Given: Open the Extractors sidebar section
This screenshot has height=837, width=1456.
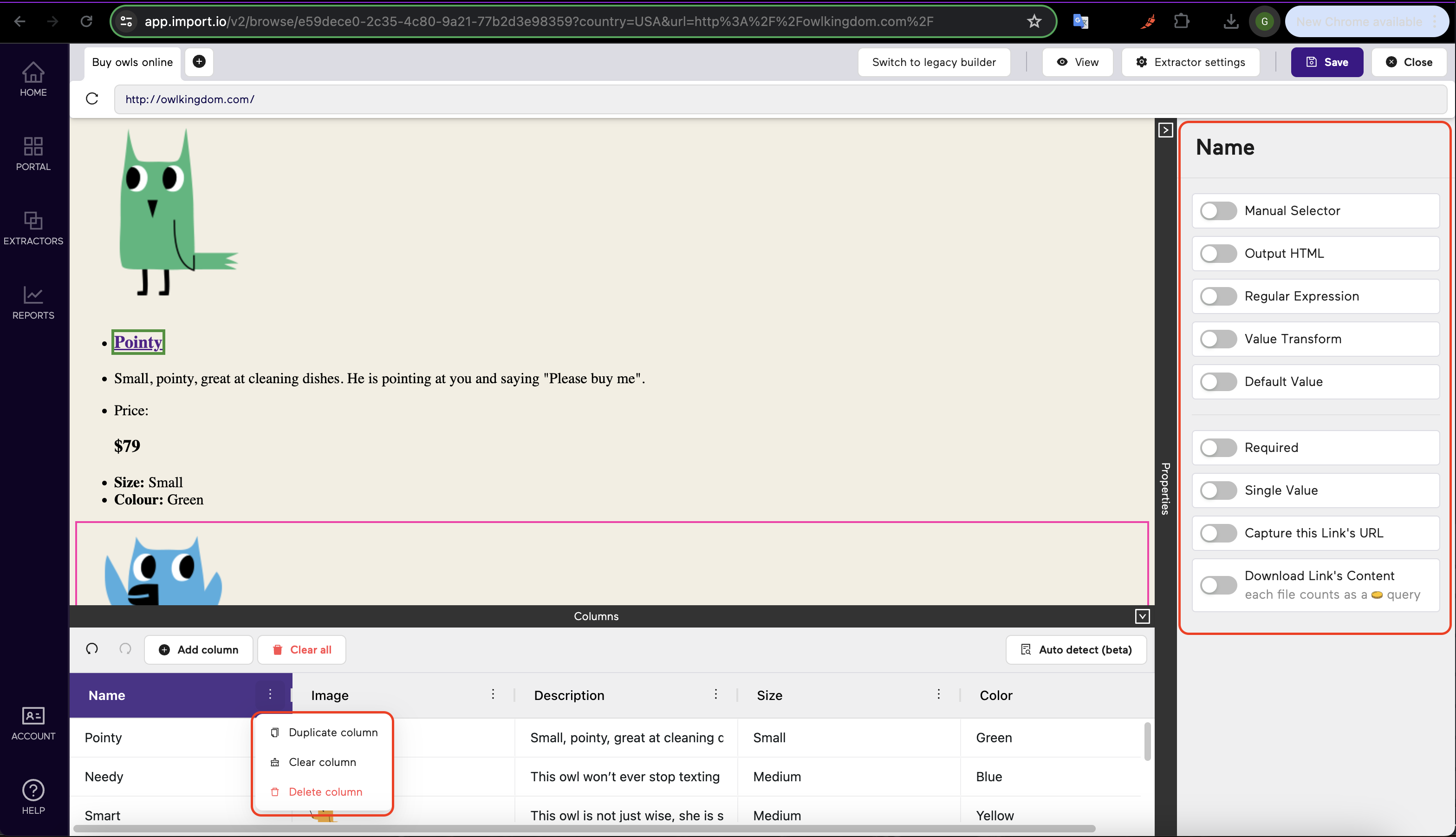Looking at the screenshot, I should (x=33, y=228).
